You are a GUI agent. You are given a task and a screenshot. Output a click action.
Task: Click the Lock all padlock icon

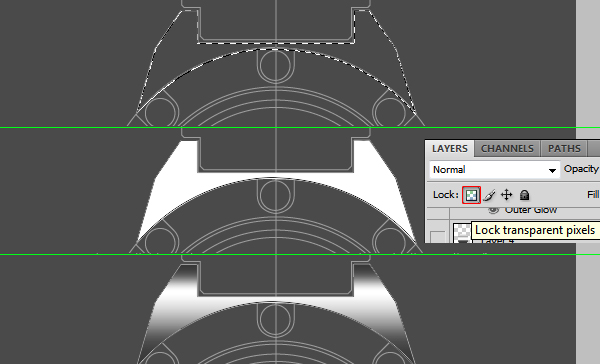coord(524,195)
